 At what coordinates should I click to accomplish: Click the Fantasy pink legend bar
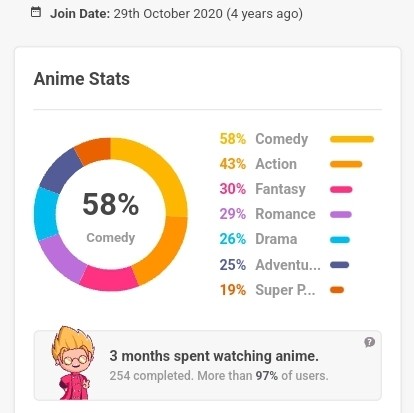pyautogui.click(x=341, y=190)
